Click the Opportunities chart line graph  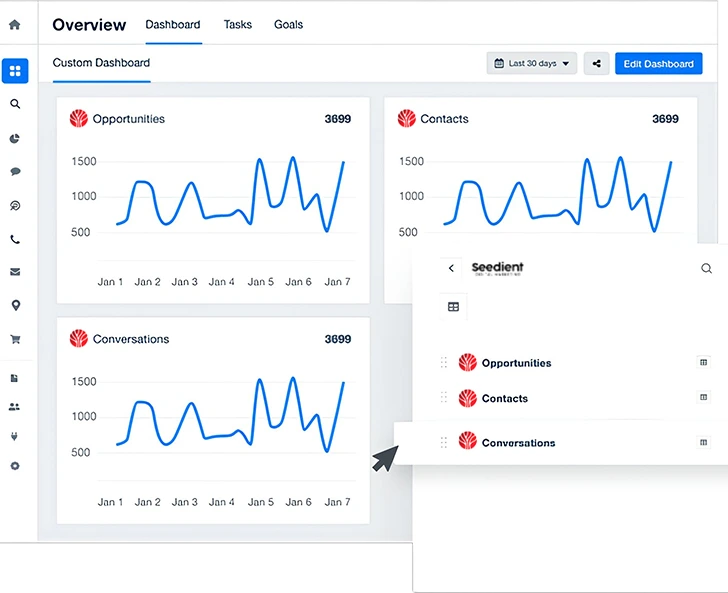pyautogui.click(x=230, y=194)
